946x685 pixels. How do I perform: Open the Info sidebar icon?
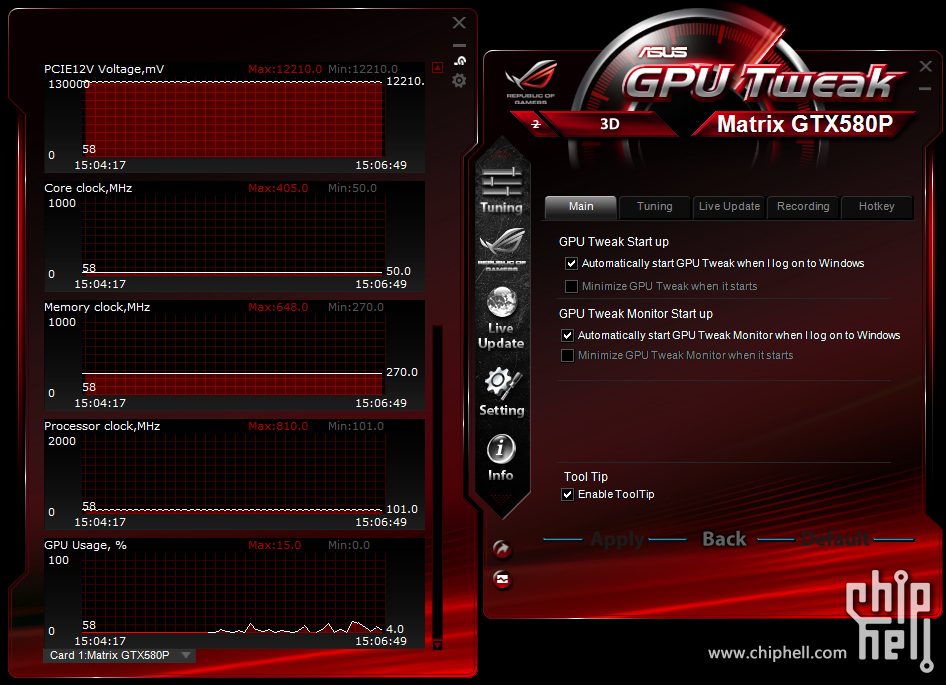(x=501, y=458)
